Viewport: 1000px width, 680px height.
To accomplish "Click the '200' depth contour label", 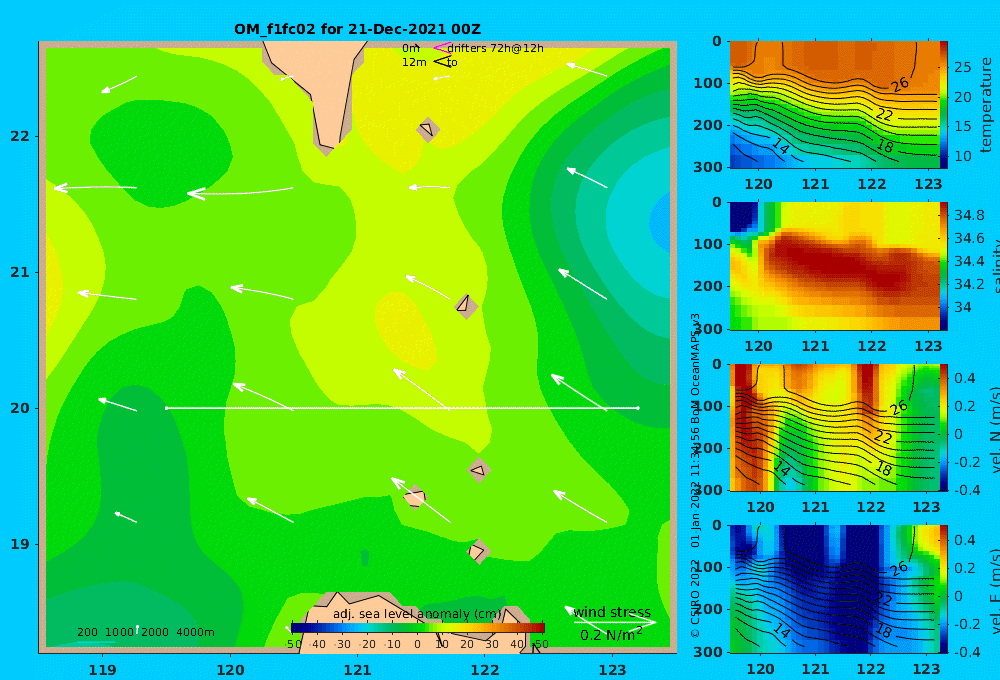I will (87, 632).
